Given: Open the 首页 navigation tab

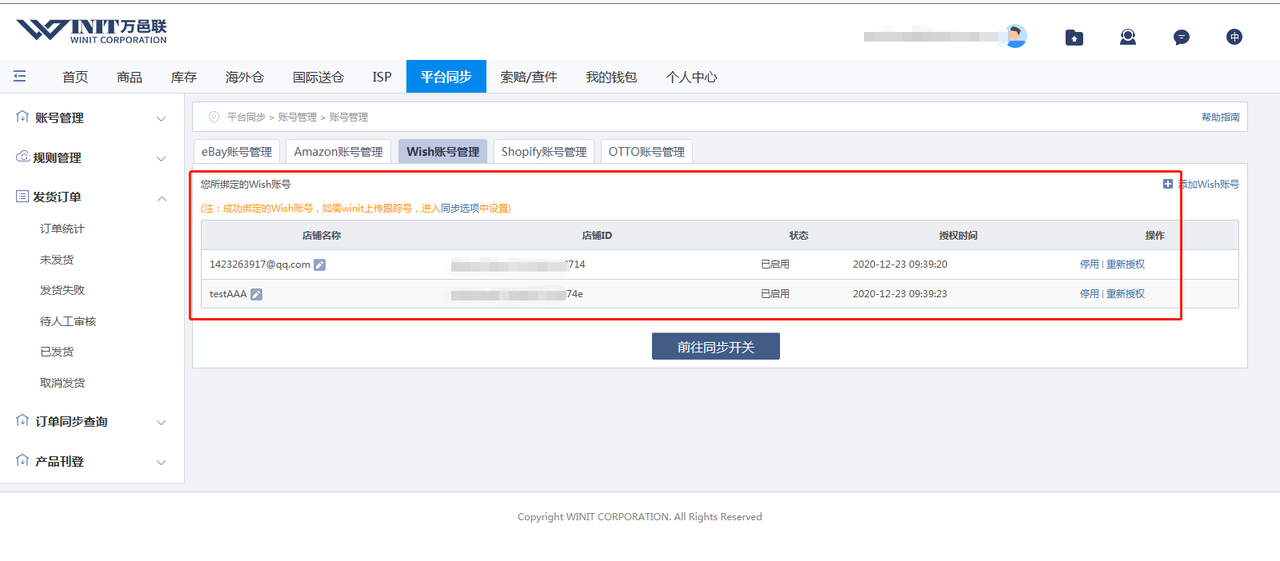Looking at the screenshot, I should [x=75, y=77].
